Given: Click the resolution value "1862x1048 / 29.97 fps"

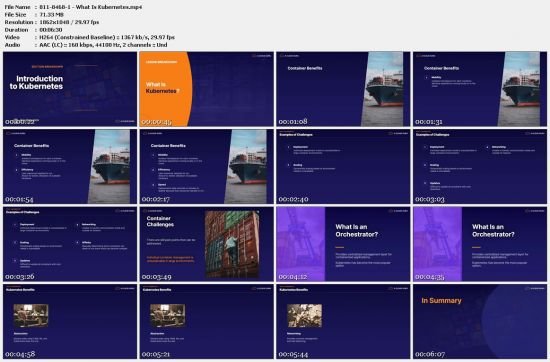Looking at the screenshot, I should 69,22.
